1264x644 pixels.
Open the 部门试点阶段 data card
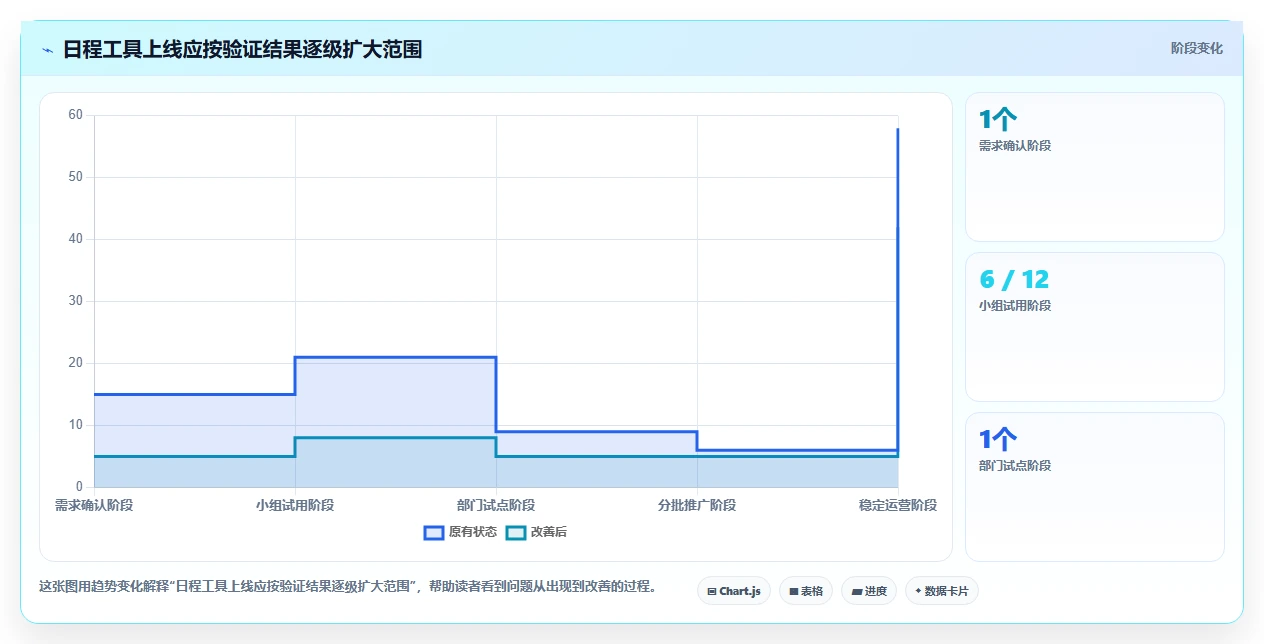(1095, 487)
